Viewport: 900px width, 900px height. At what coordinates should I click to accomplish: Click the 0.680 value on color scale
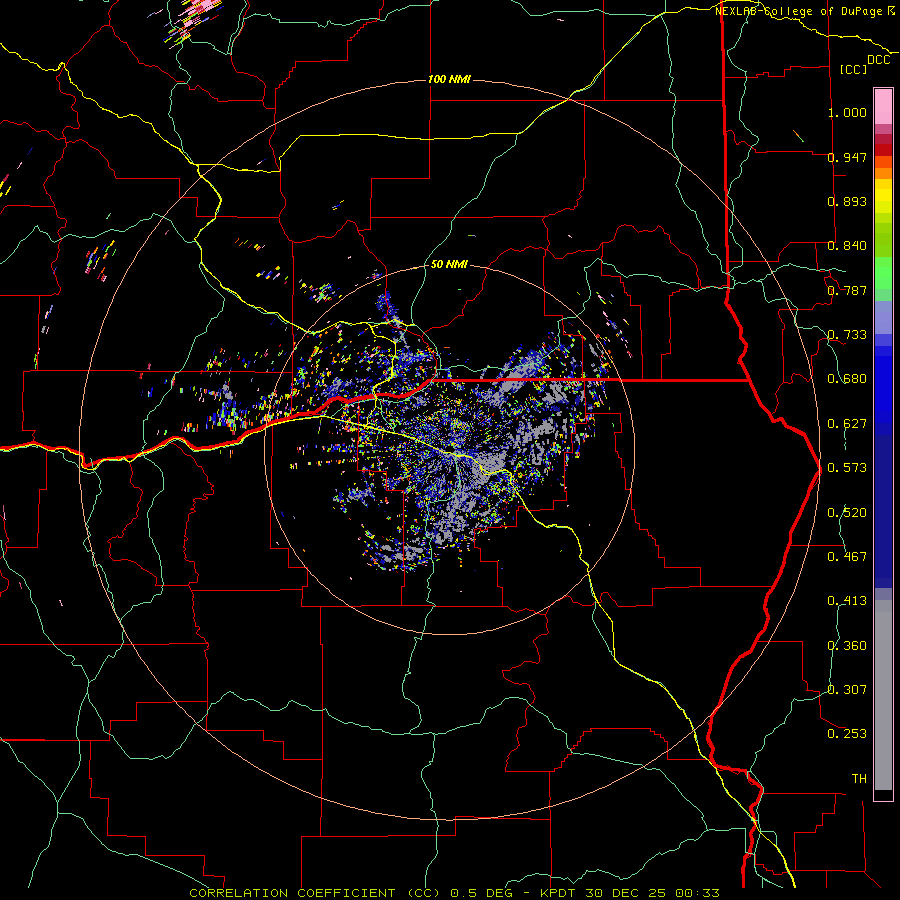point(847,379)
